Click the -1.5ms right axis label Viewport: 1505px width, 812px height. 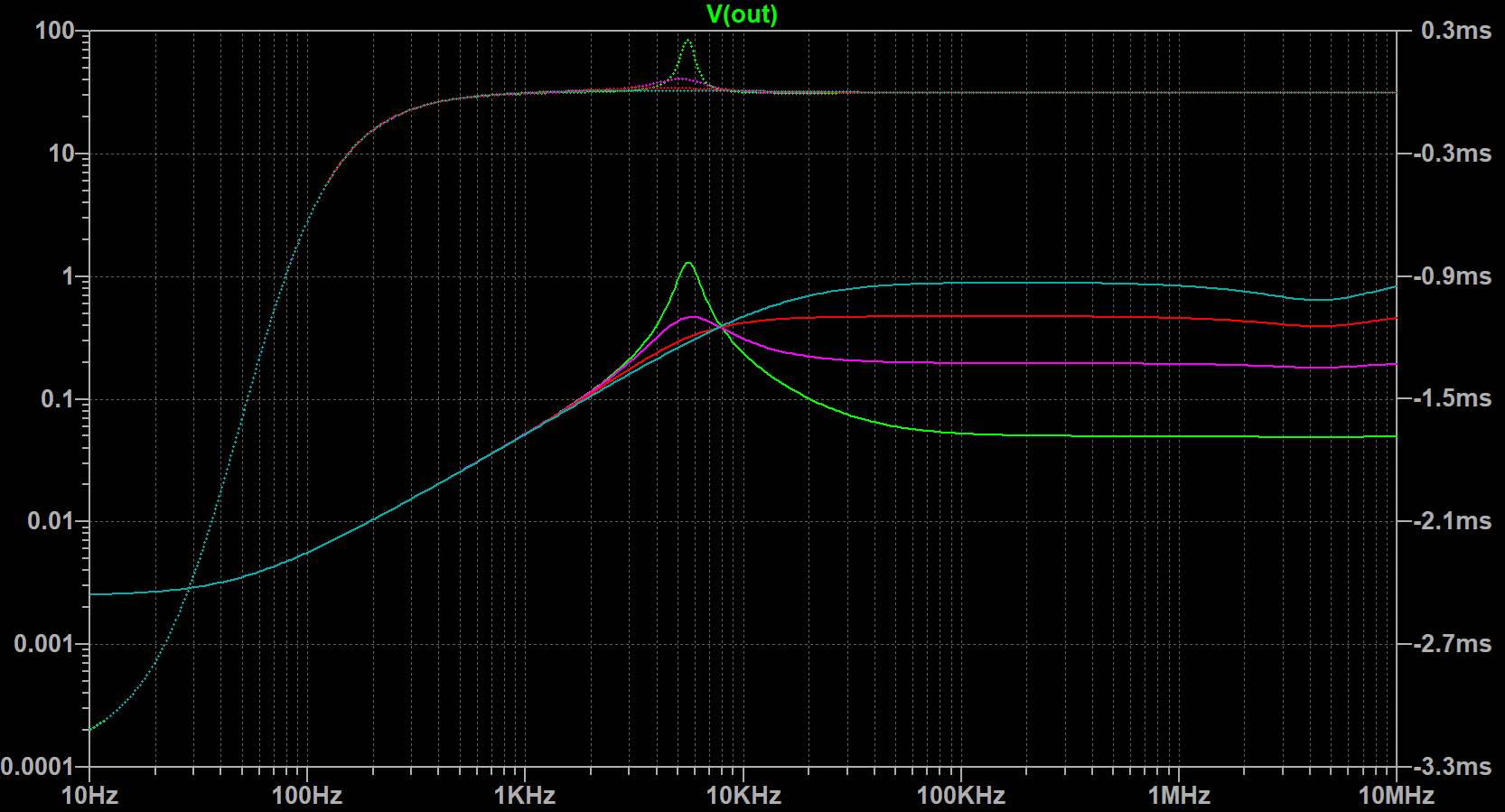(1452, 398)
